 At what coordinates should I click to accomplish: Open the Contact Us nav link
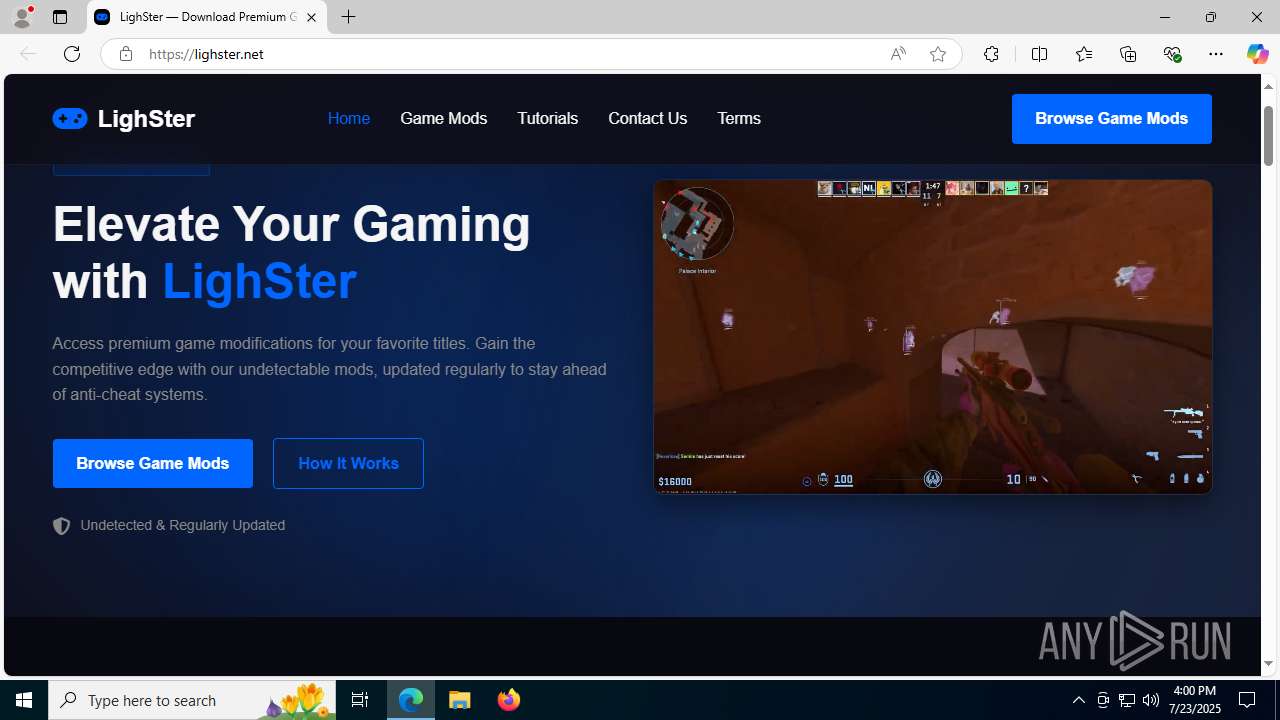pos(647,118)
